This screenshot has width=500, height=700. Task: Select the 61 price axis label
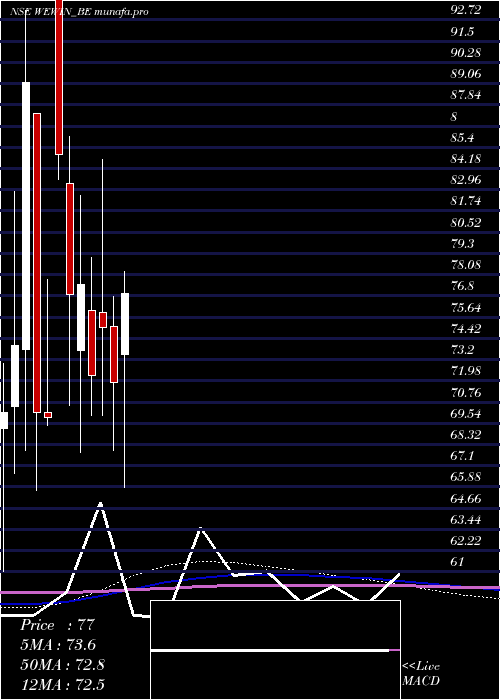pos(458,562)
